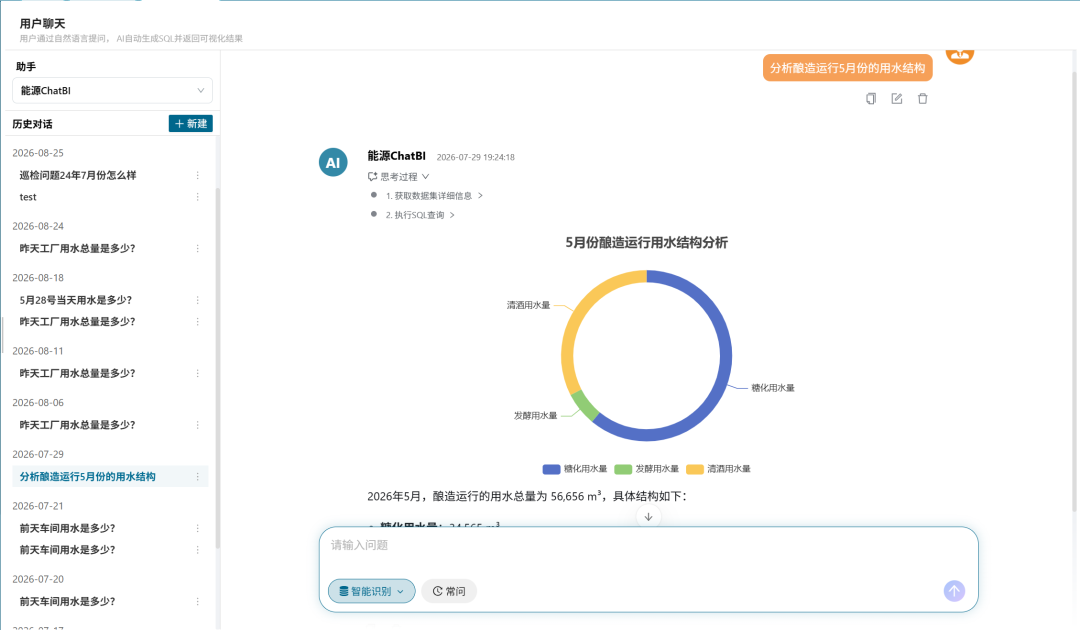
Task: Click the orange user avatar icon
Action: pyautogui.click(x=959, y=55)
